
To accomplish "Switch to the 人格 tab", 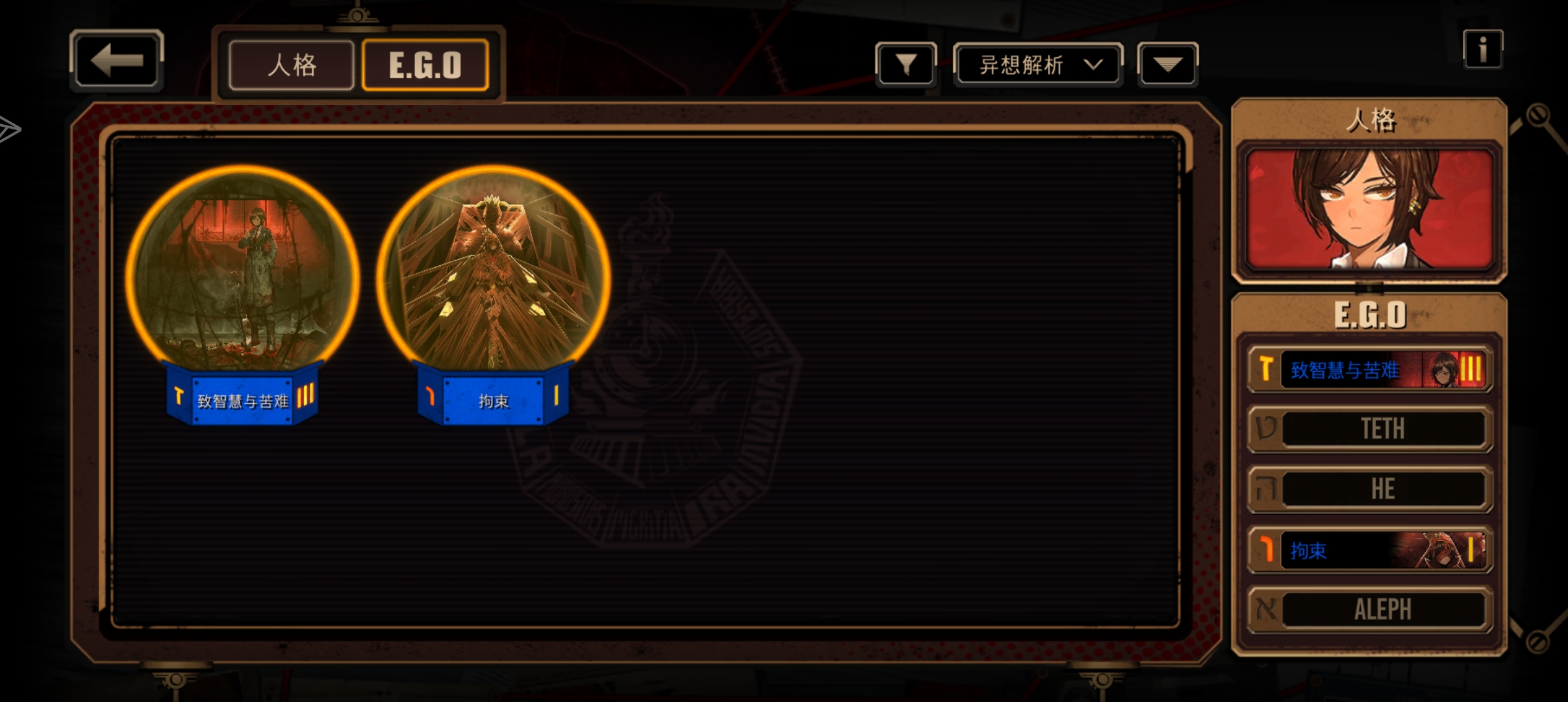I will [x=292, y=65].
